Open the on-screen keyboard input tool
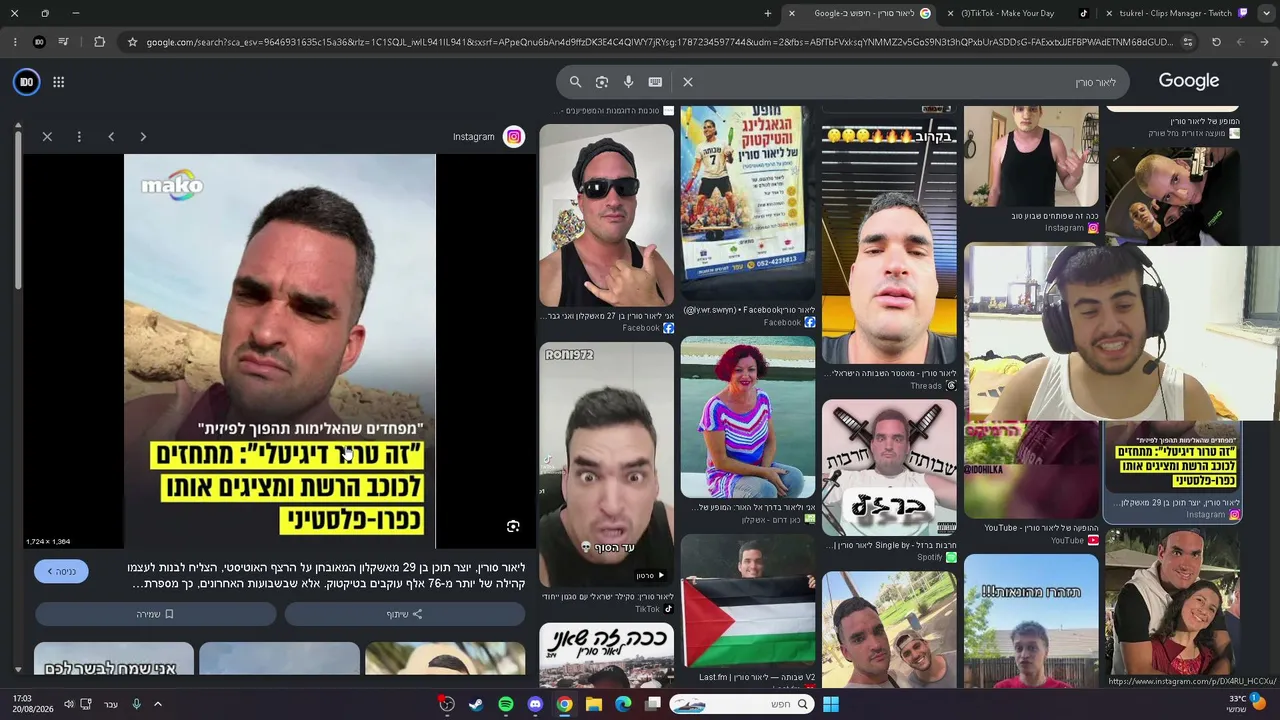Image resolution: width=1280 pixels, height=720 pixels. pyautogui.click(x=655, y=82)
